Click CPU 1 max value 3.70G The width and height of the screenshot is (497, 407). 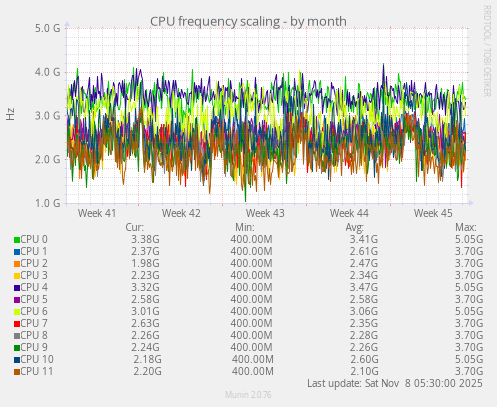coord(469,251)
